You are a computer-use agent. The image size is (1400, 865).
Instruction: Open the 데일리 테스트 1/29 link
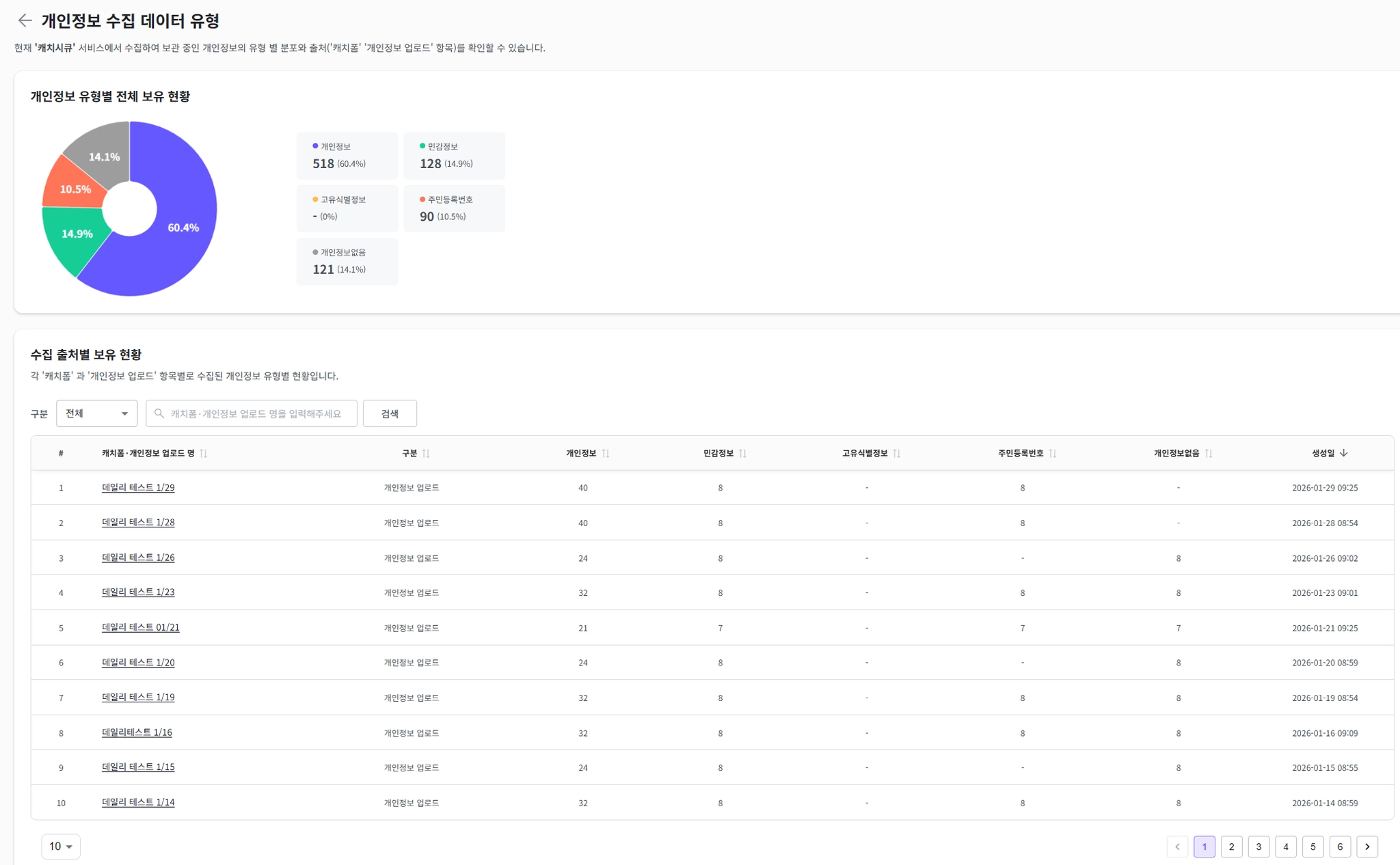138,488
